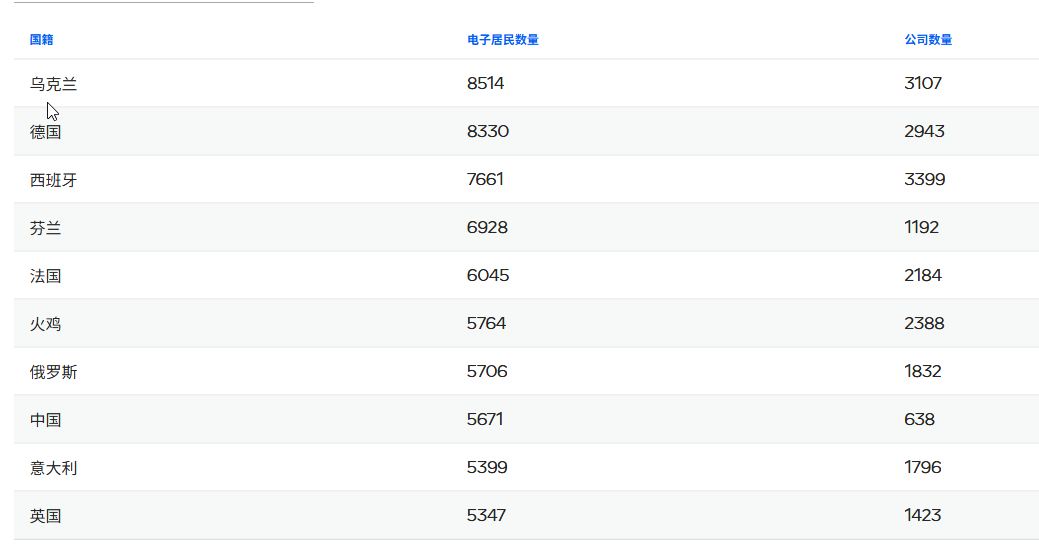This screenshot has width=1039, height=552.
Task: Select the company count 1423
Action: [922, 516]
